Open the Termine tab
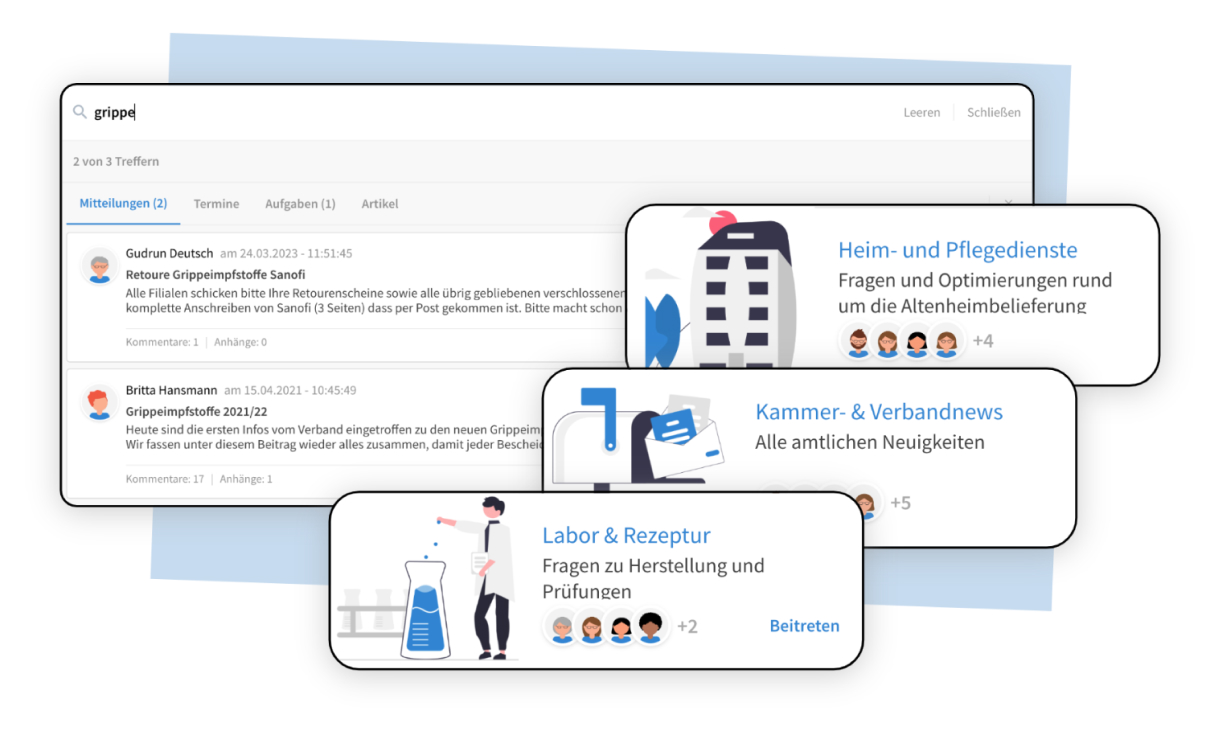Screen dimensions: 1206x736 click(216, 204)
